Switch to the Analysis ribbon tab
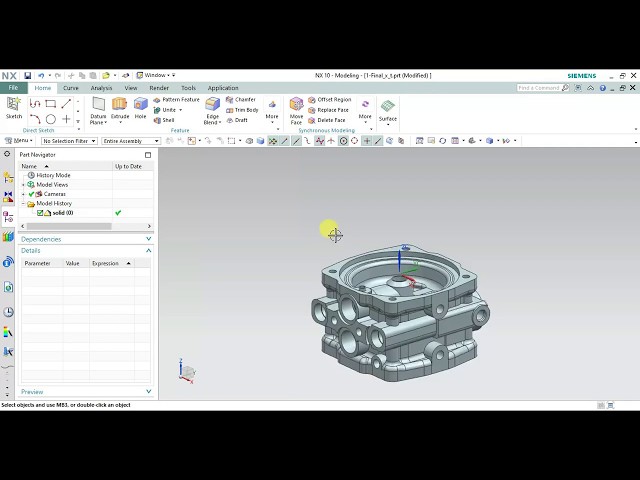This screenshot has width=640, height=480. 101,88
